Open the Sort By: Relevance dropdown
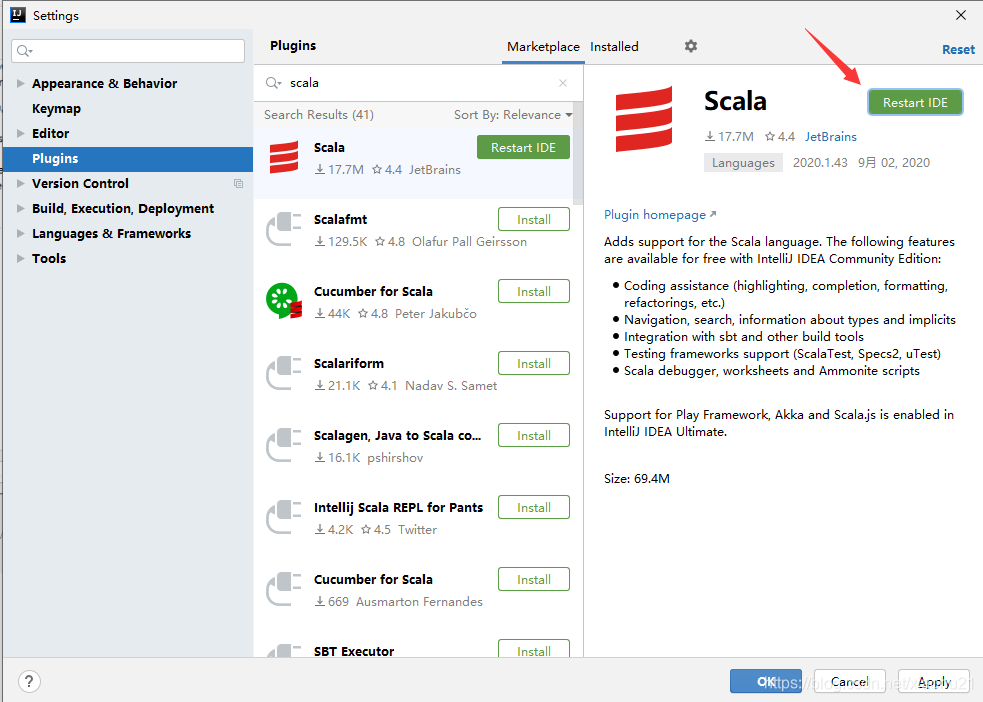This screenshot has height=702, width=983. click(513, 115)
